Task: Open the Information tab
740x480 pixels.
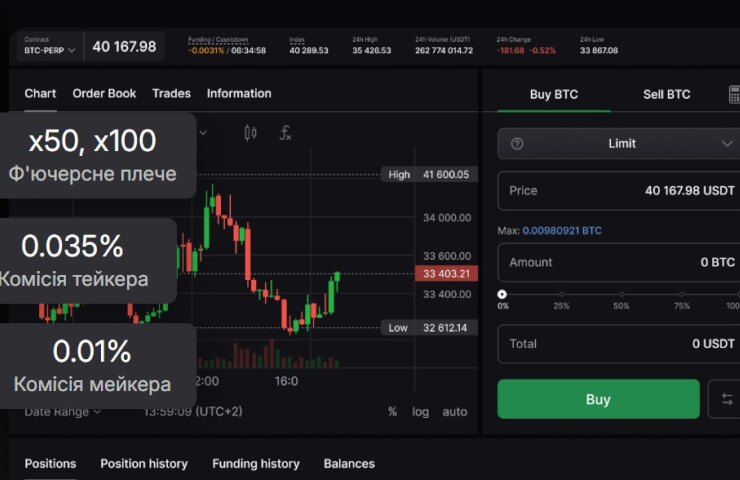Action: [x=239, y=93]
